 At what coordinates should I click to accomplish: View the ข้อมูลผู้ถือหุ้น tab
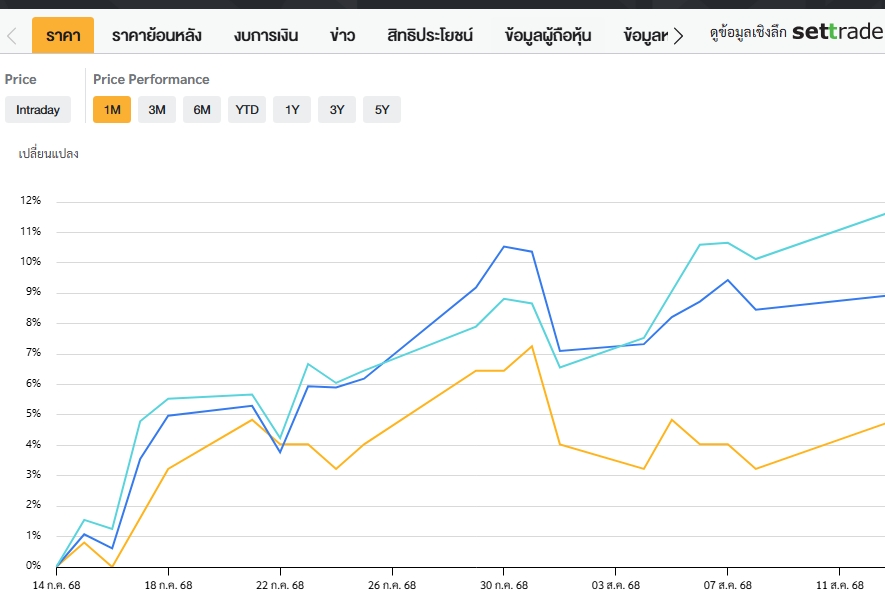tap(548, 36)
